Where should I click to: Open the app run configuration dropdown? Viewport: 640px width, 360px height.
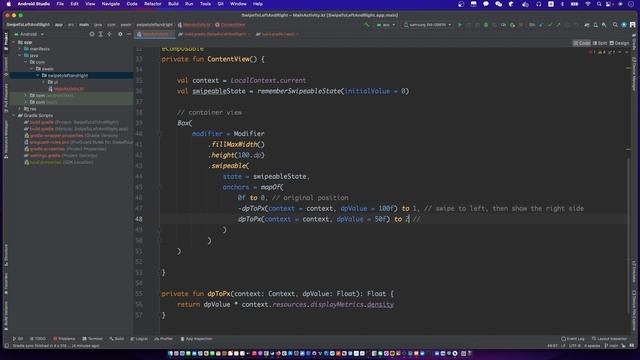(x=386, y=25)
